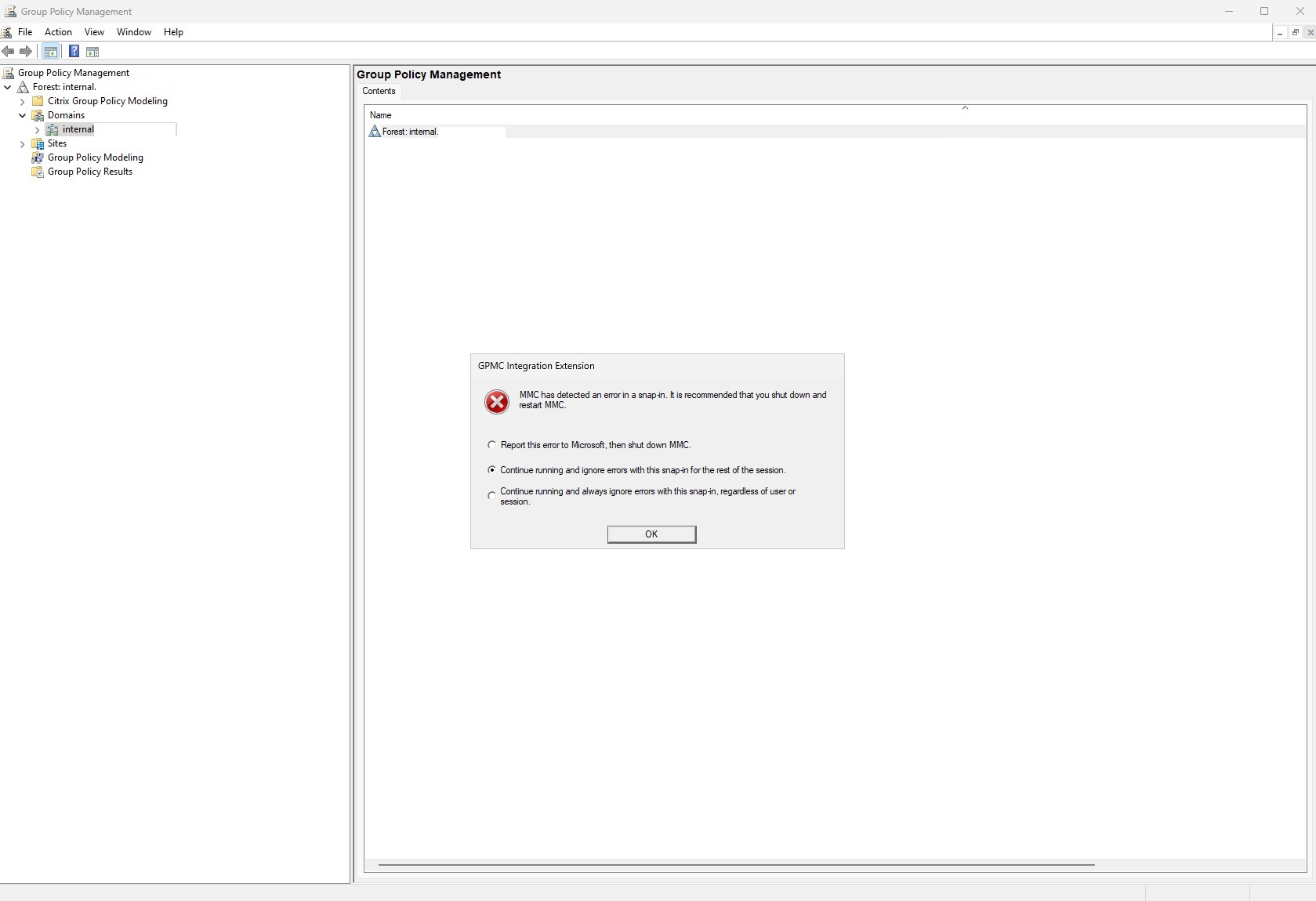The width and height of the screenshot is (1316, 901).
Task: Click the horizontal scrollbar at bottom
Action: coord(735,865)
